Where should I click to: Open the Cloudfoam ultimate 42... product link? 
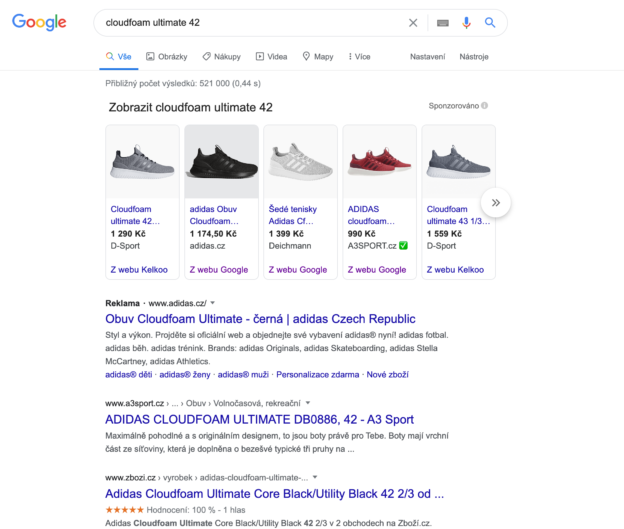click(135, 215)
